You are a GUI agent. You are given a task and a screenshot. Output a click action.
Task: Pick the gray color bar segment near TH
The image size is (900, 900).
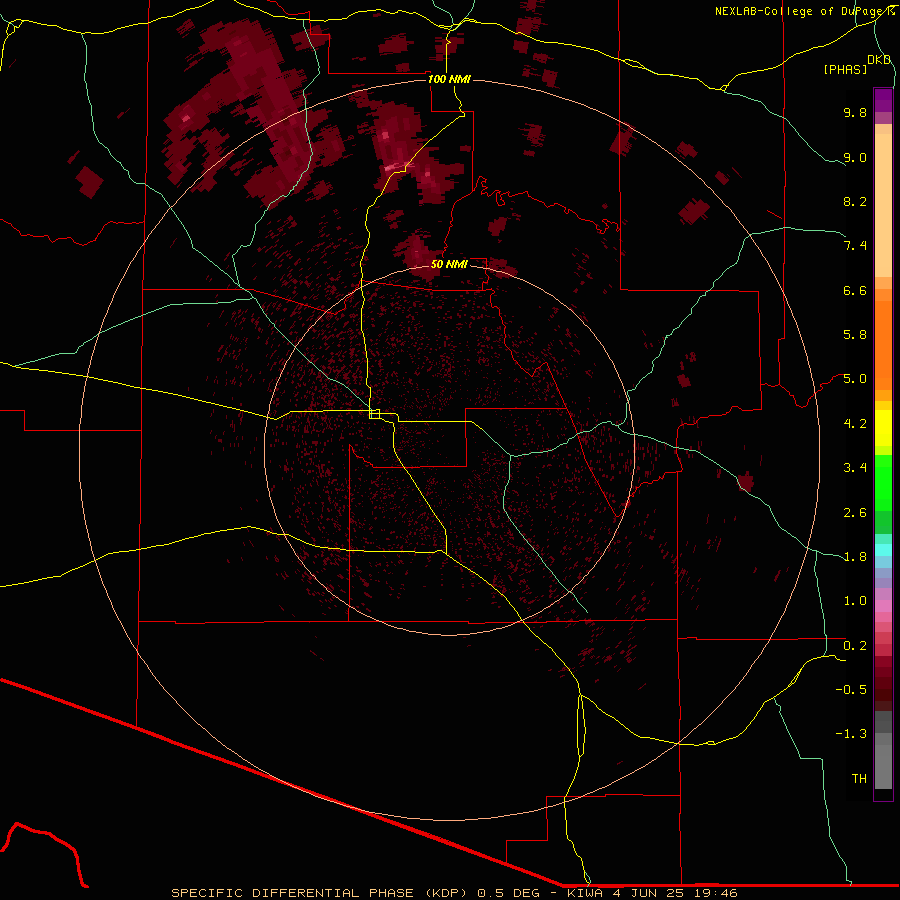coord(883,766)
